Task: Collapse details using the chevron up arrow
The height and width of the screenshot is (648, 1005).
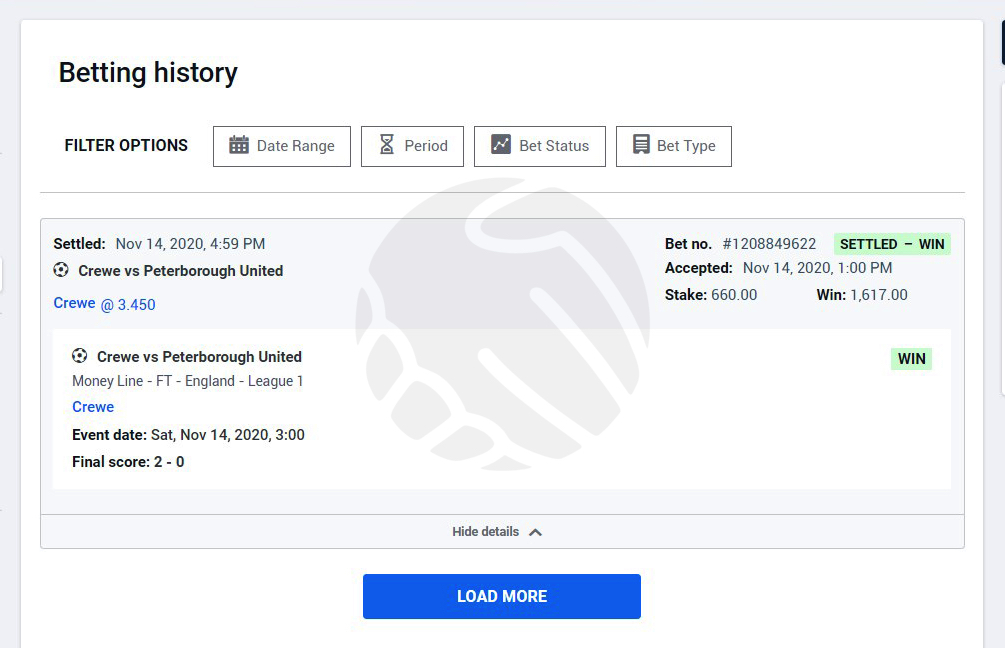Action: [x=535, y=532]
